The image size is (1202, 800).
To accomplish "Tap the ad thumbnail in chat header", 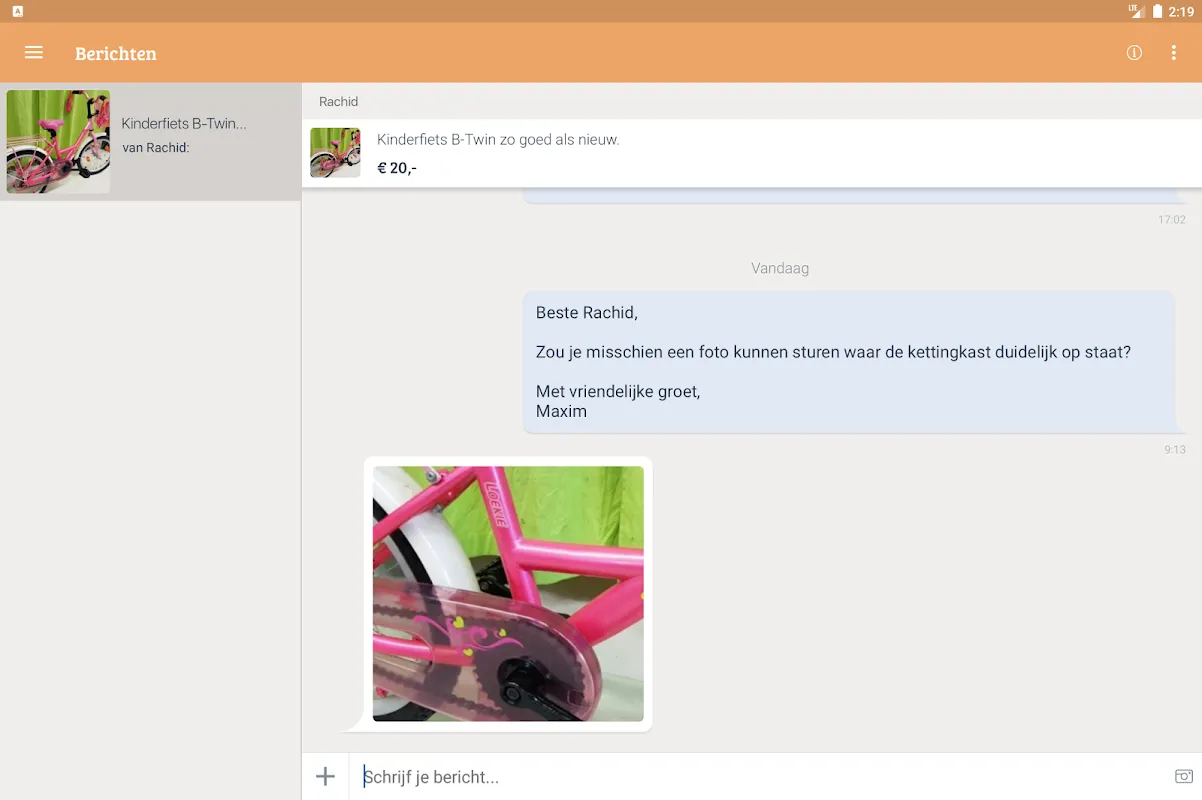I will [335, 152].
